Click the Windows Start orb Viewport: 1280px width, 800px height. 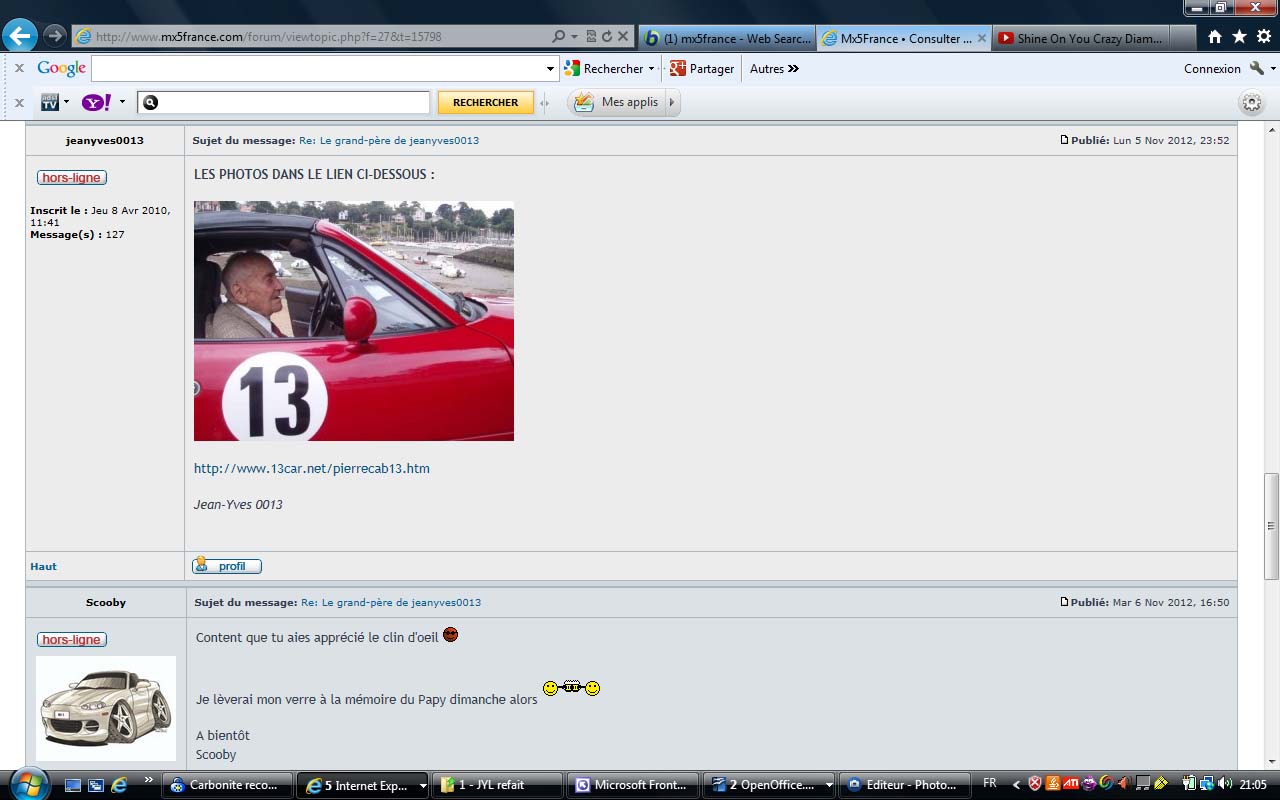click(x=27, y=784)
